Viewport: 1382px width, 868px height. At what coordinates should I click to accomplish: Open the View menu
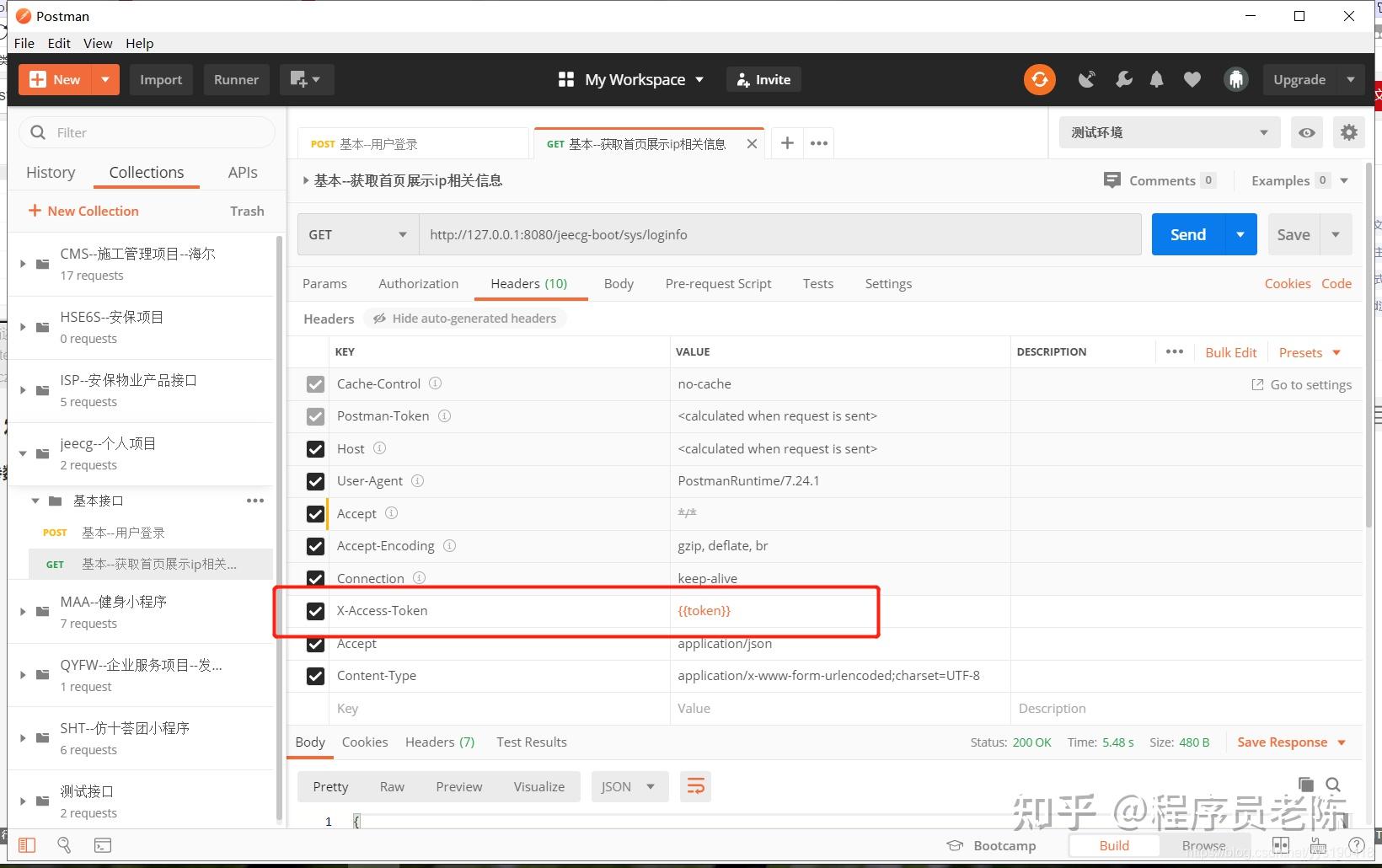98,43
